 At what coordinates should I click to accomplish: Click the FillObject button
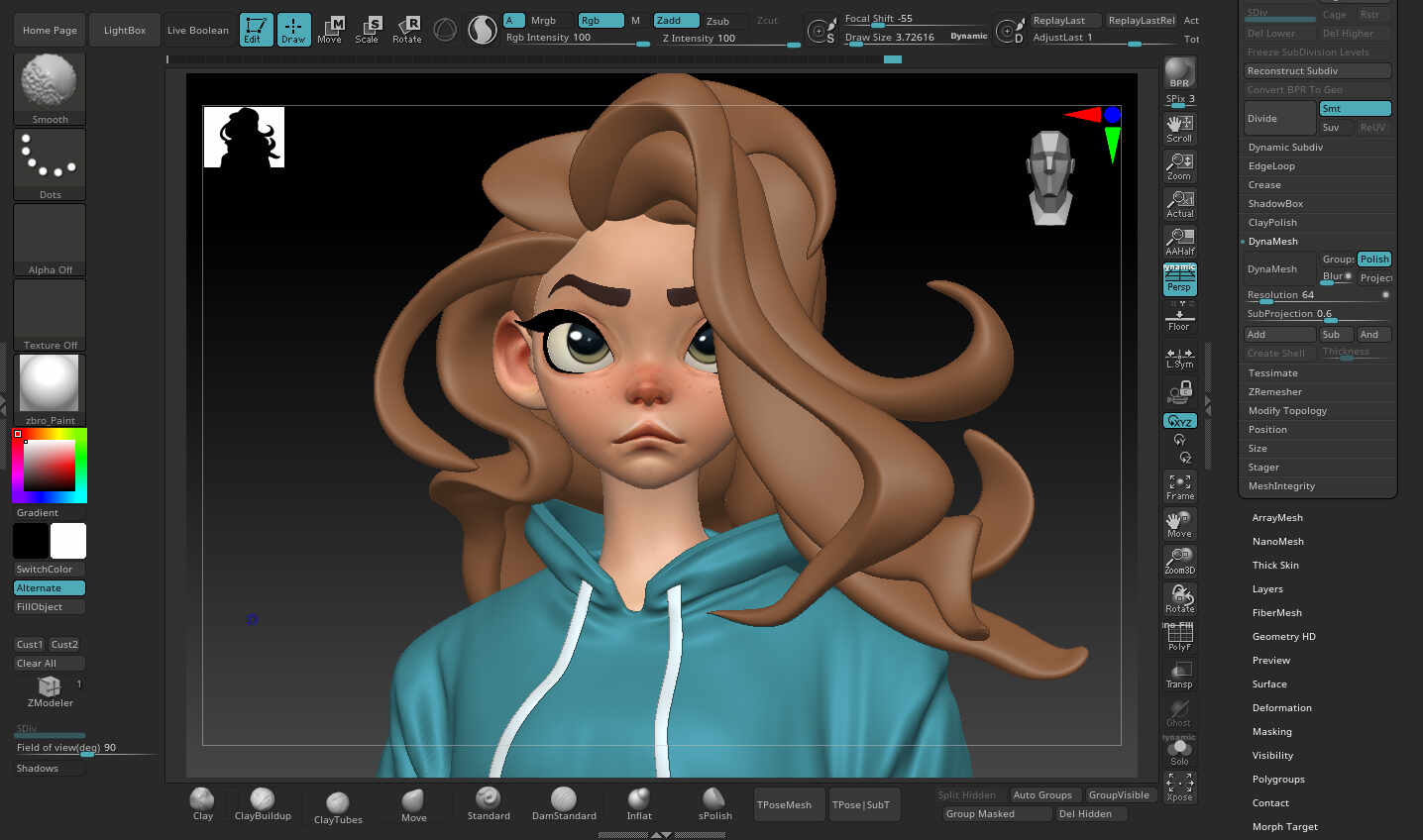[49, 607]
